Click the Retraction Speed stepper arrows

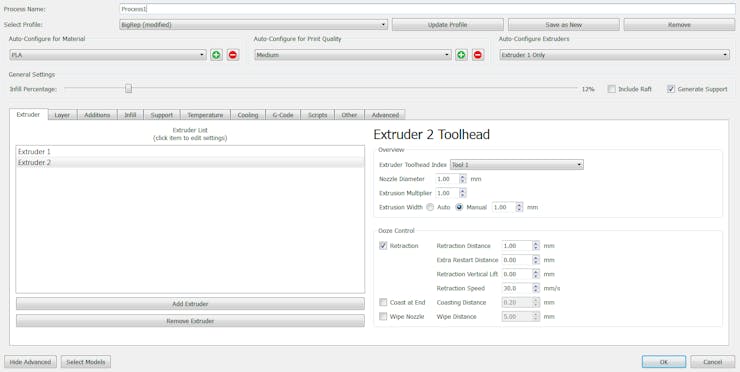tap(536, 288)
